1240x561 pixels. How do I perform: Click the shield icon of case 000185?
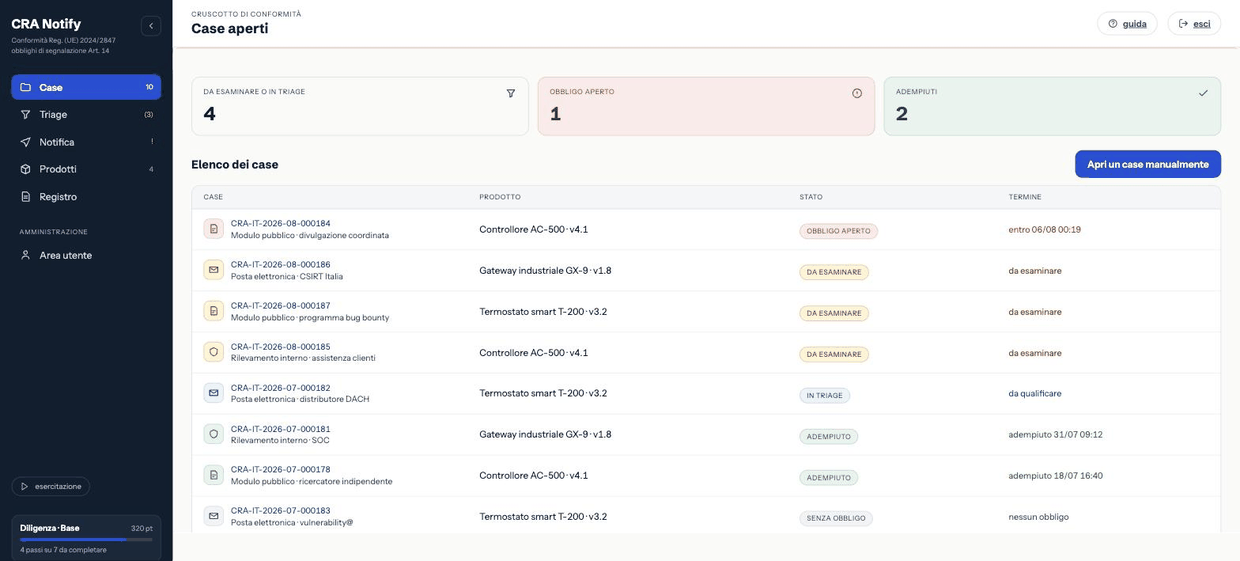point(213,353)
